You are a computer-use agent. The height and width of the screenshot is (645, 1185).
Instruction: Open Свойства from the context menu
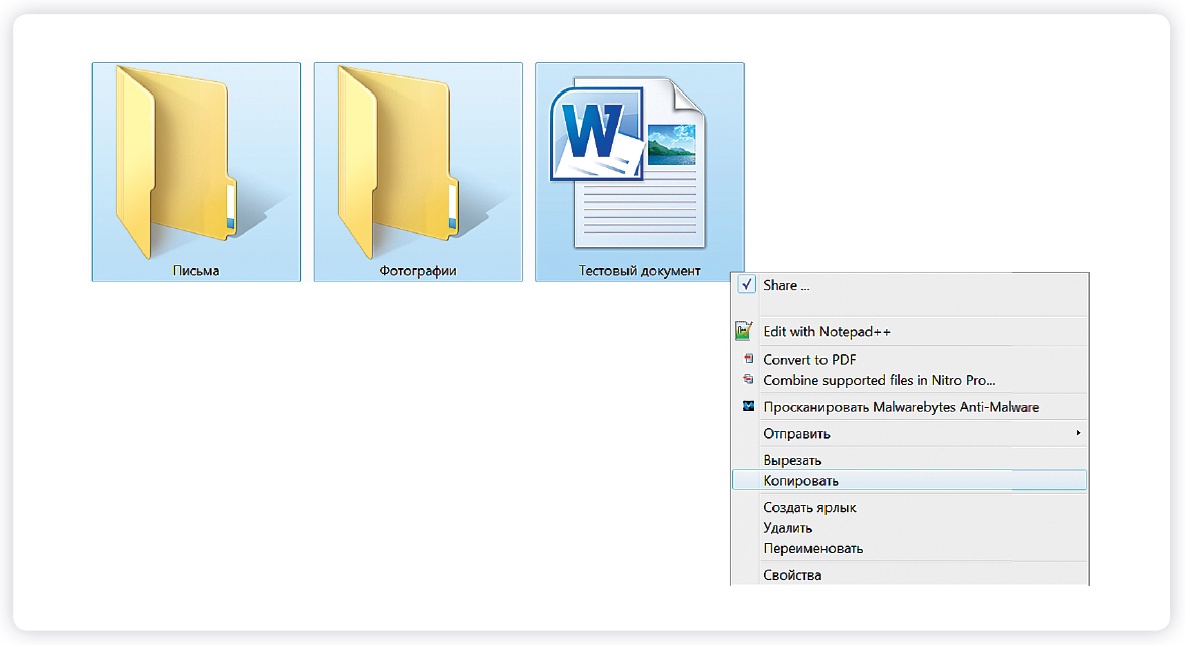pyautogui.click(x=792, y=575)
